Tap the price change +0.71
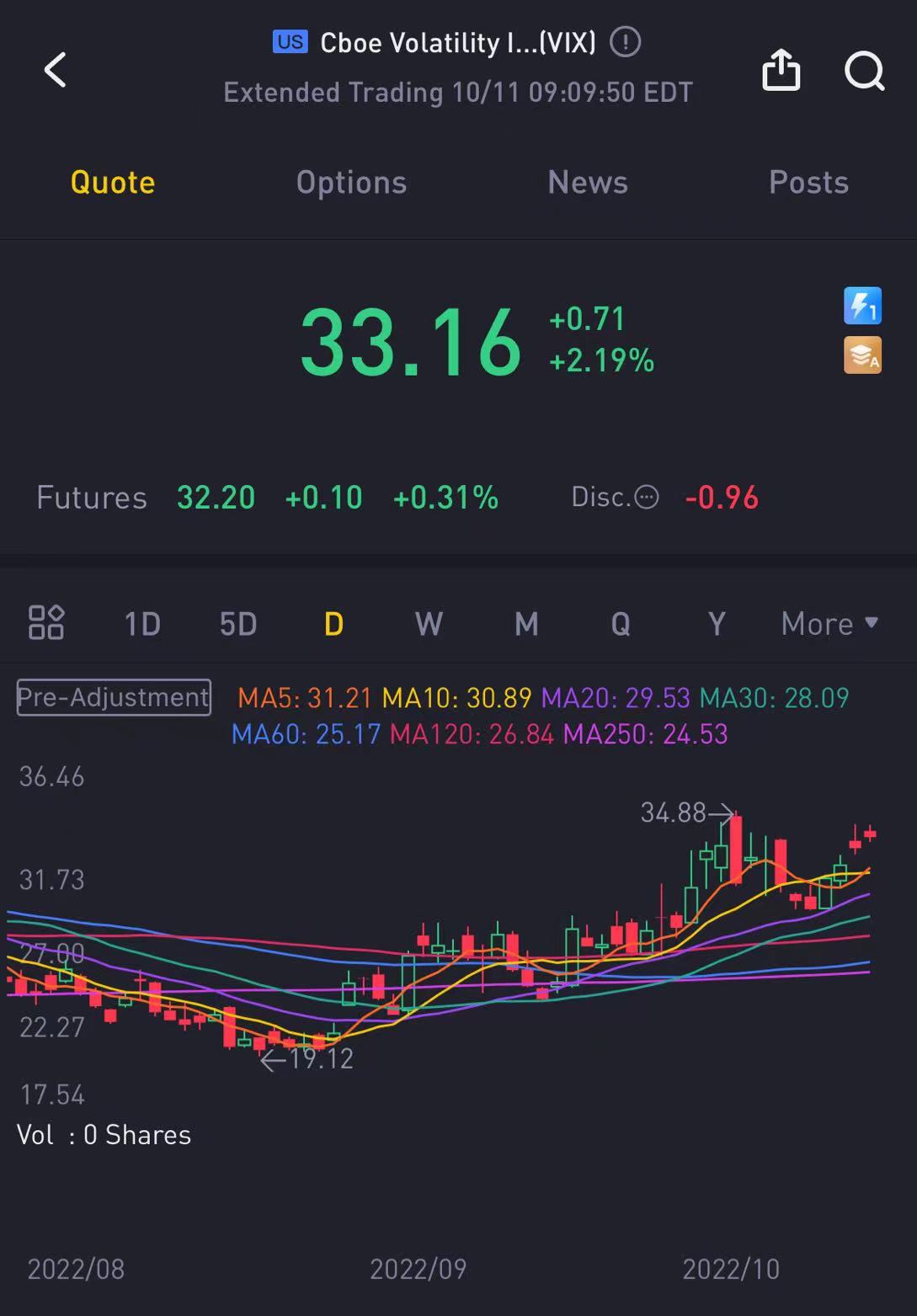Image resolution: width=917 pixels, height=1316 pixels. (x=587, y=318)
